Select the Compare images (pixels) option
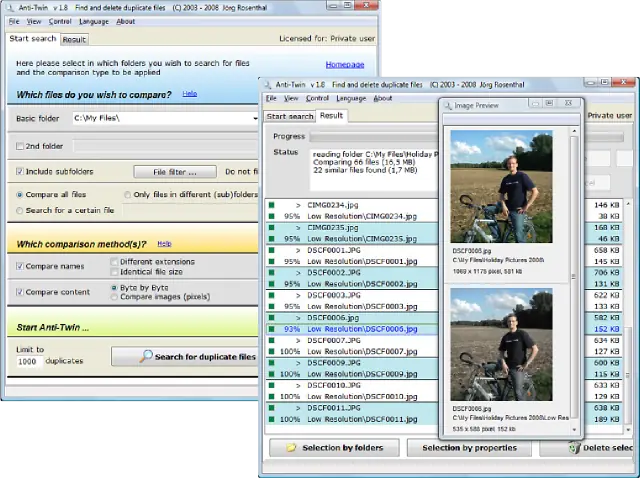Viewport: 640px width, 478px height. coord(113,297)
